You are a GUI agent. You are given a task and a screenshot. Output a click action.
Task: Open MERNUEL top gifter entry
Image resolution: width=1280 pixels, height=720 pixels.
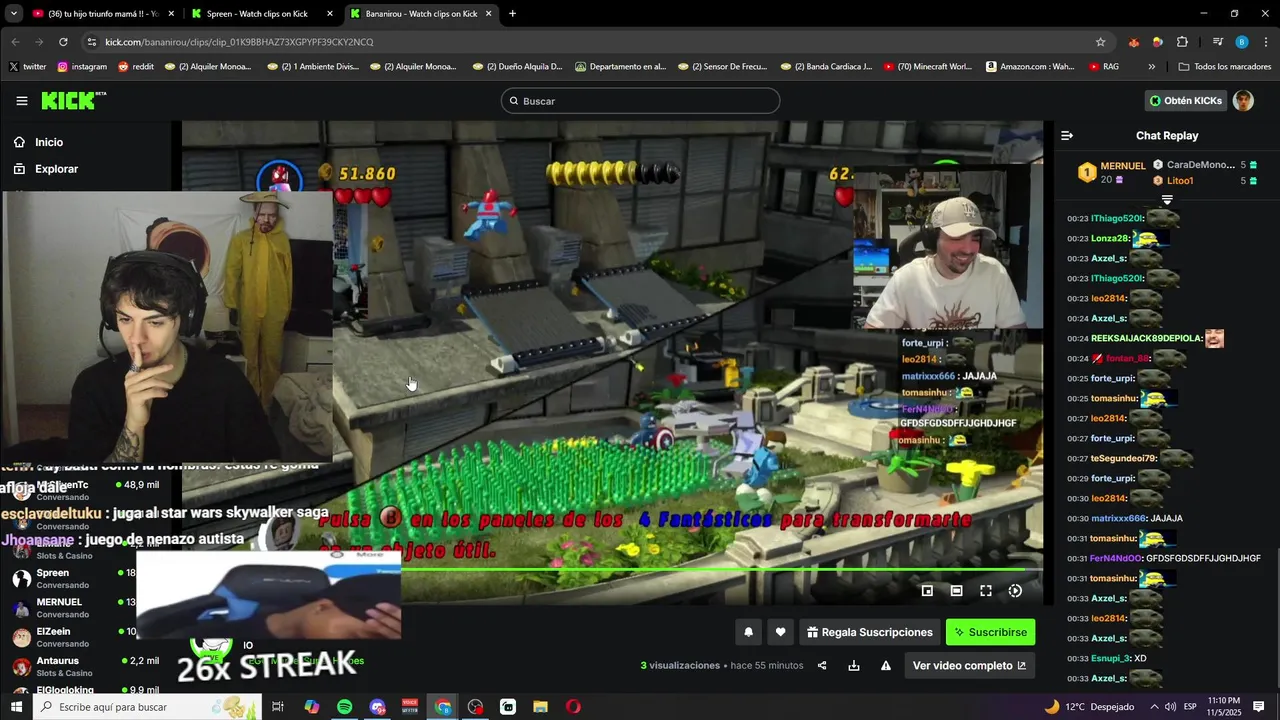pos(1112,172)
